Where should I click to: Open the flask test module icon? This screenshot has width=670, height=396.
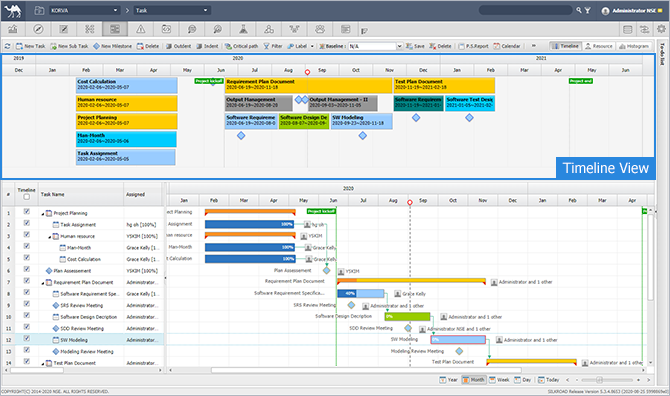(243, 29)
